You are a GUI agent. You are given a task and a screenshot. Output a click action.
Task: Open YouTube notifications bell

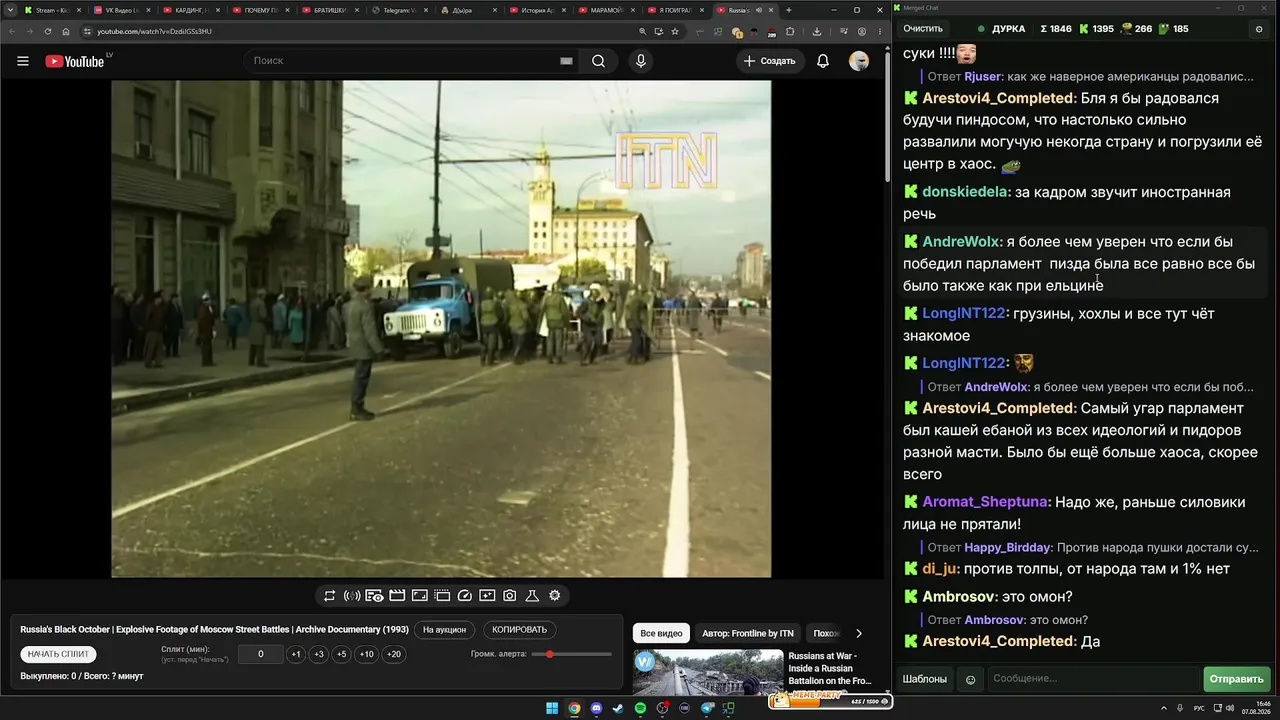tap(823, 61)
